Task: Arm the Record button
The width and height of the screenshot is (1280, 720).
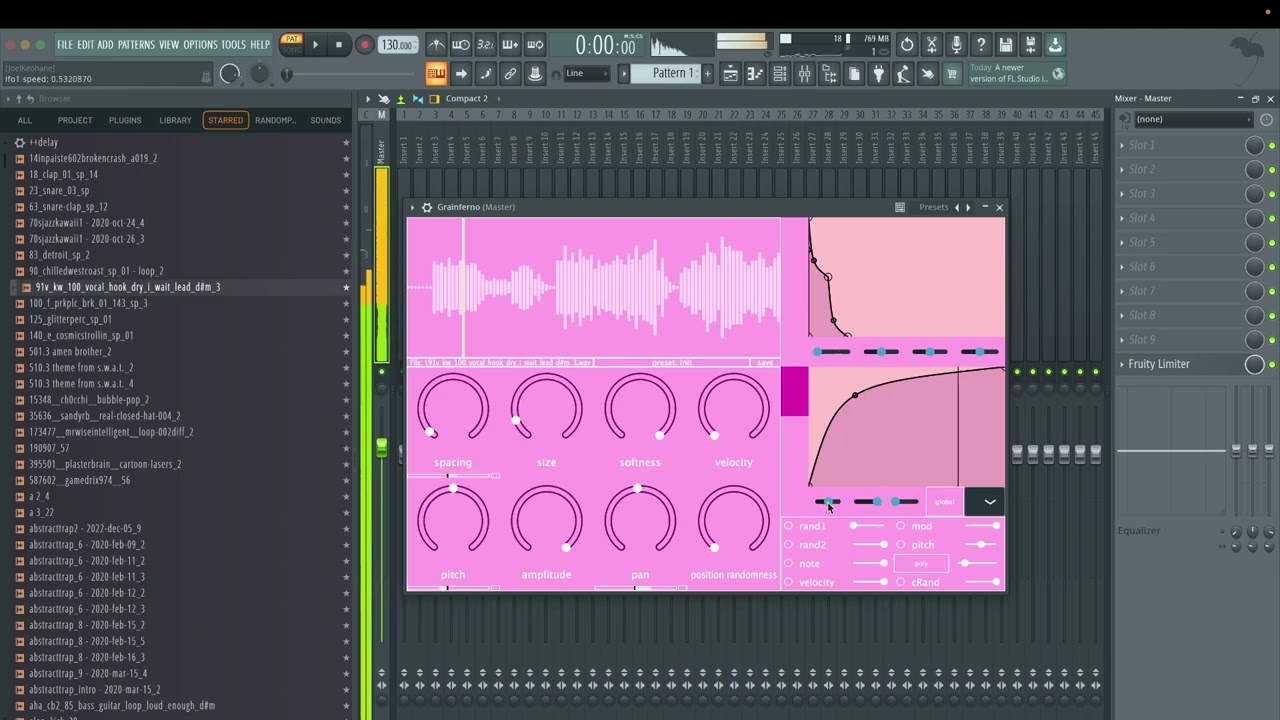Action: 364,44
